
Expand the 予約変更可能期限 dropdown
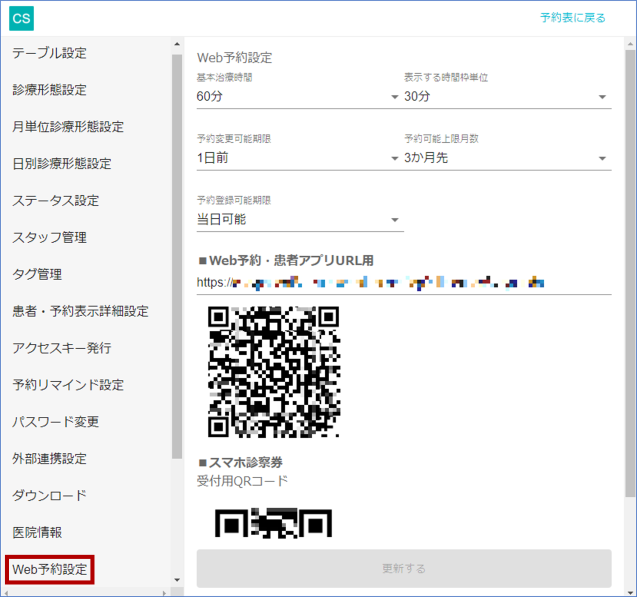pyautogui.click(x=298, y=158)
